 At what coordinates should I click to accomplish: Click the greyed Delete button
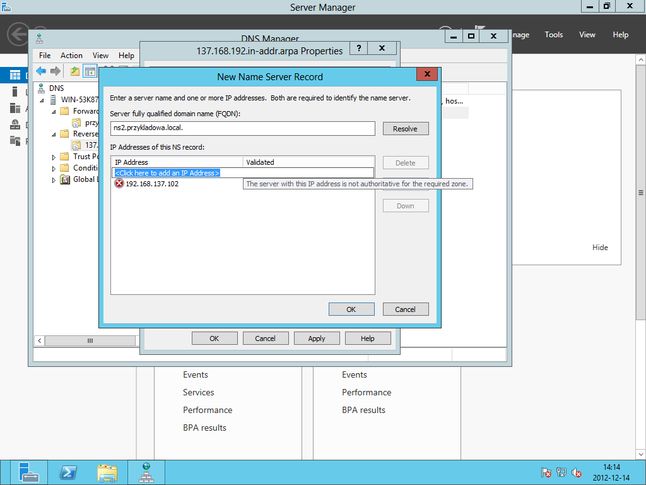coord(405,163)
